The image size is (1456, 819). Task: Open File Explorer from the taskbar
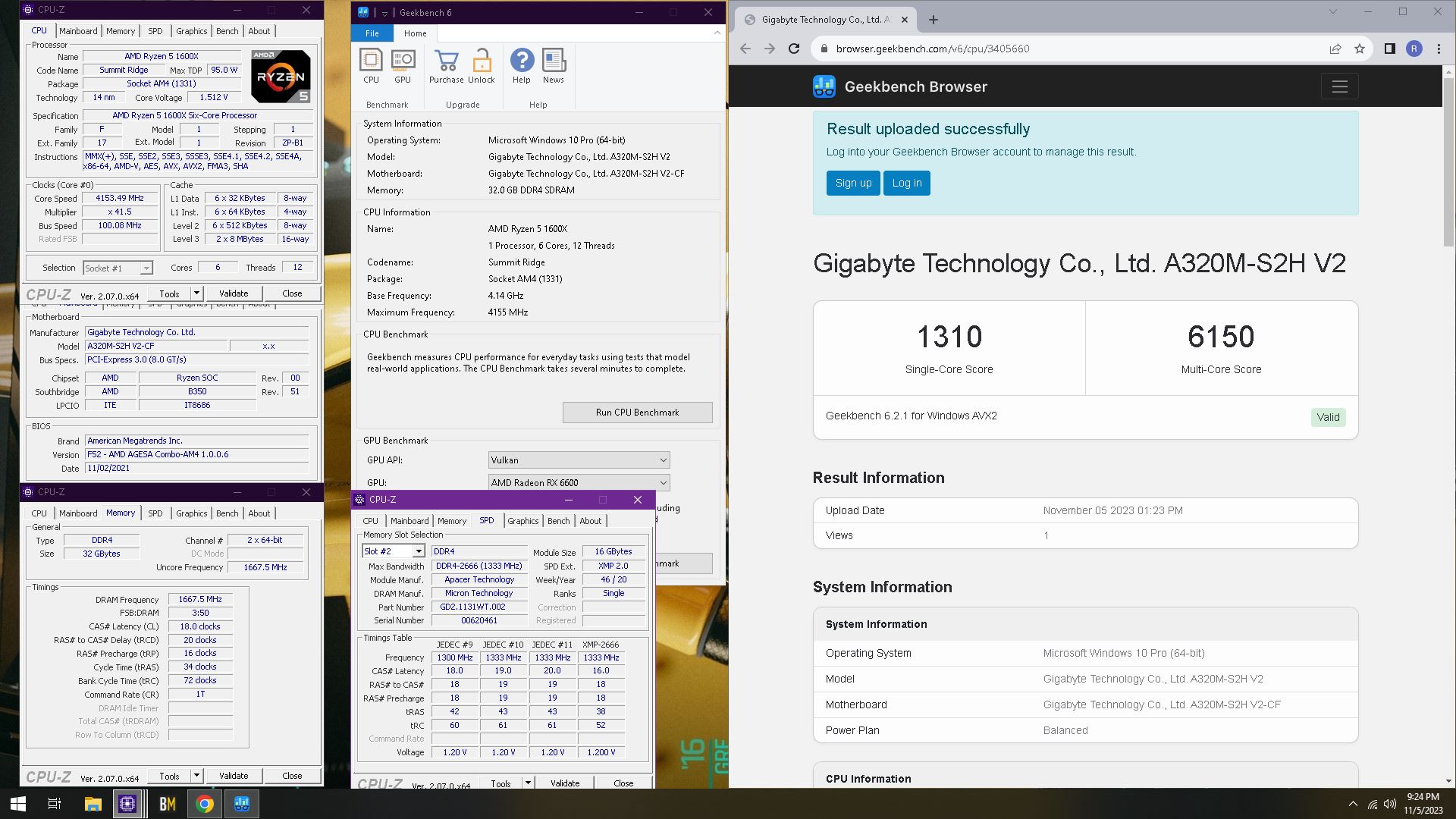point(93,804)
